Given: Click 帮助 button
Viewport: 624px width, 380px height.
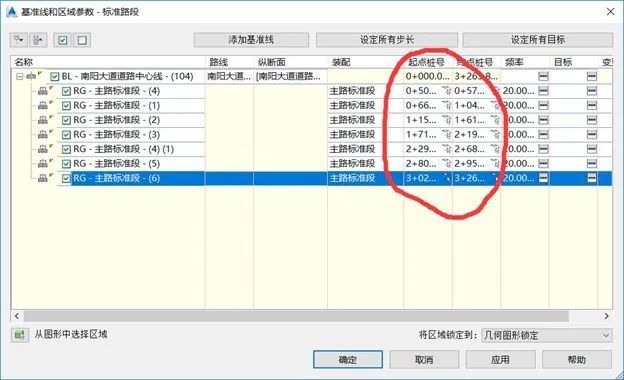Looking at the screenshot, I should click(577, 360).
